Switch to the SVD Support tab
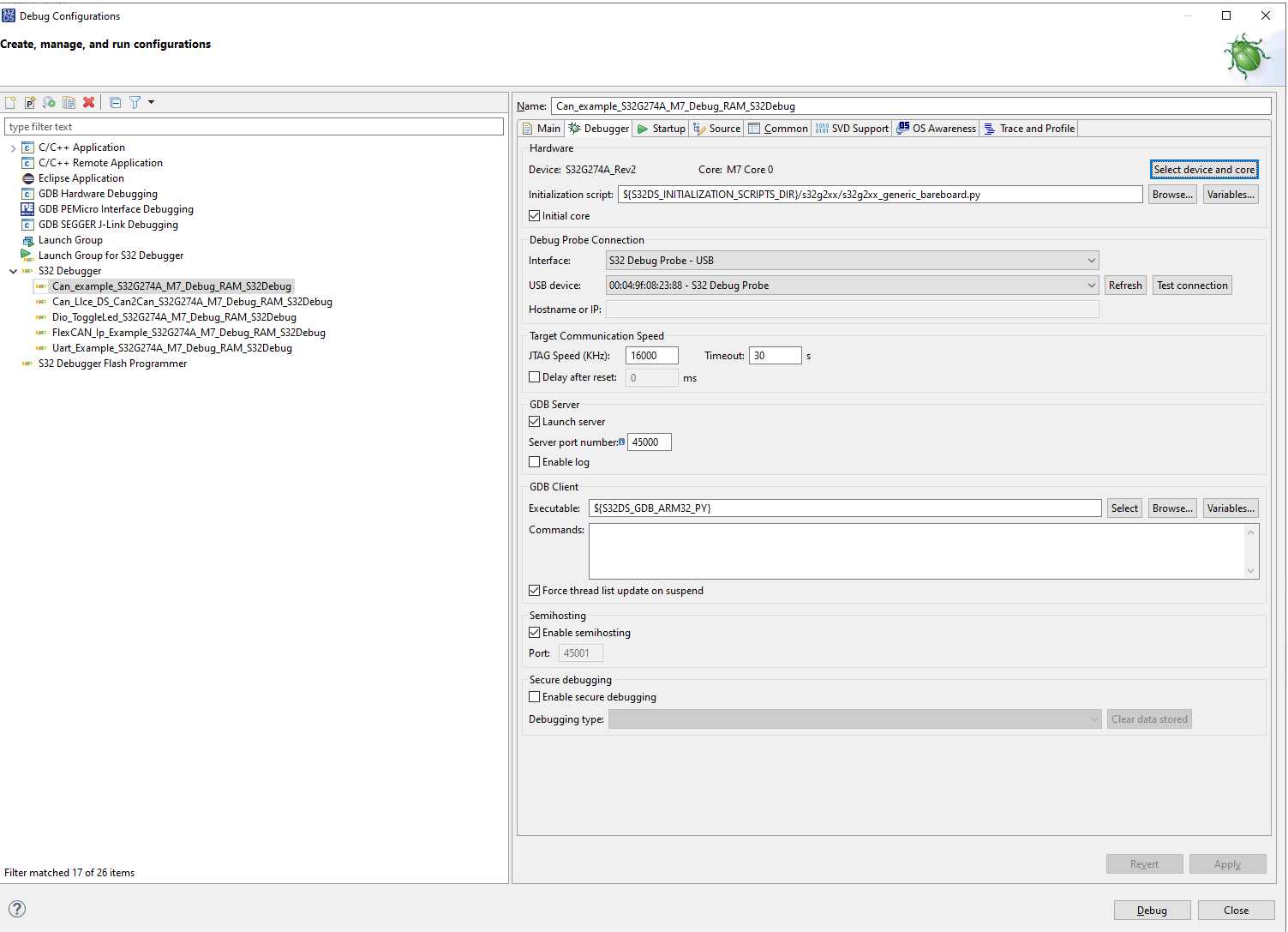Image resolution: width=1288 pixels, height=932 pixels. 852,128
